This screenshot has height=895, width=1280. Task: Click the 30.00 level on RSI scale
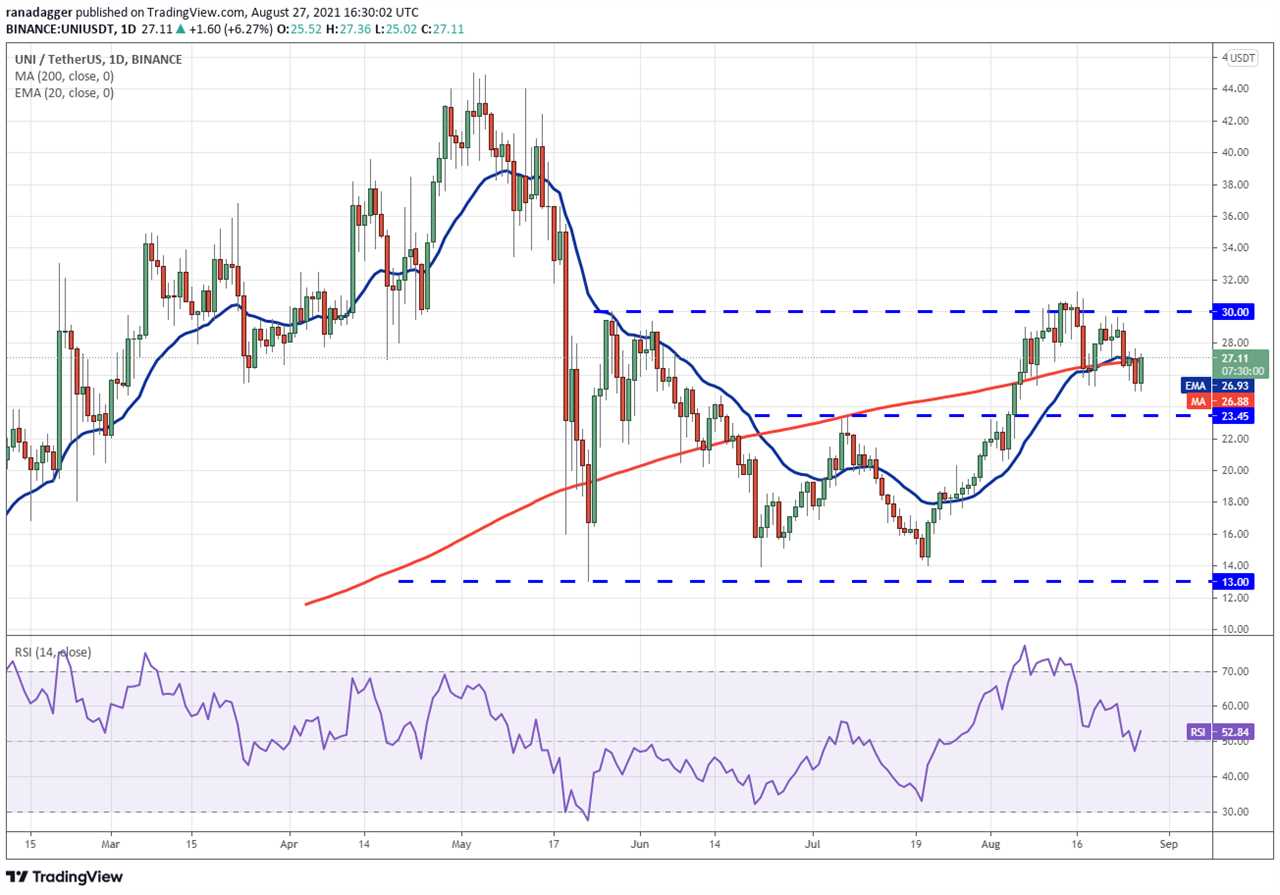click(x=1238, y=812)
